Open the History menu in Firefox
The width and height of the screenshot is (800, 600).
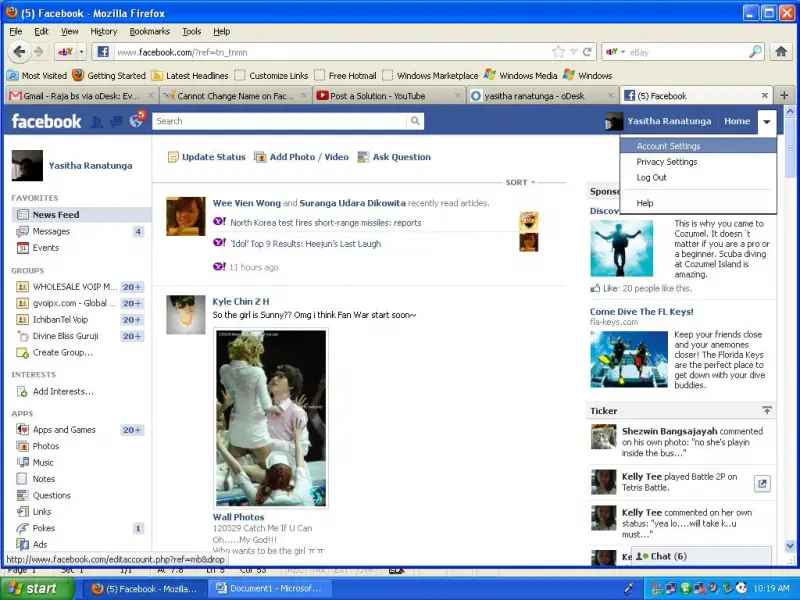pos(104,32)
